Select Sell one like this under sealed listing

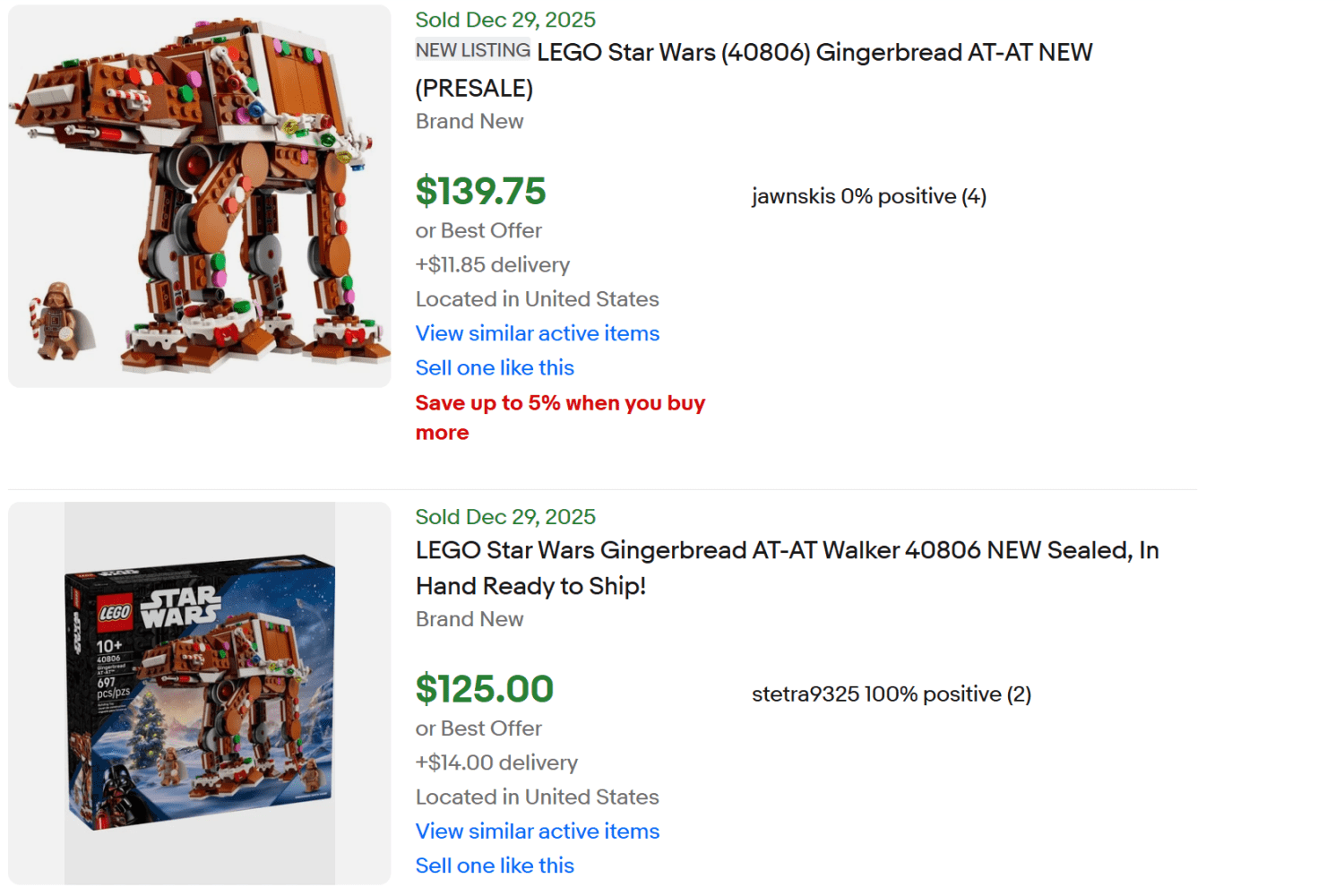495,866
